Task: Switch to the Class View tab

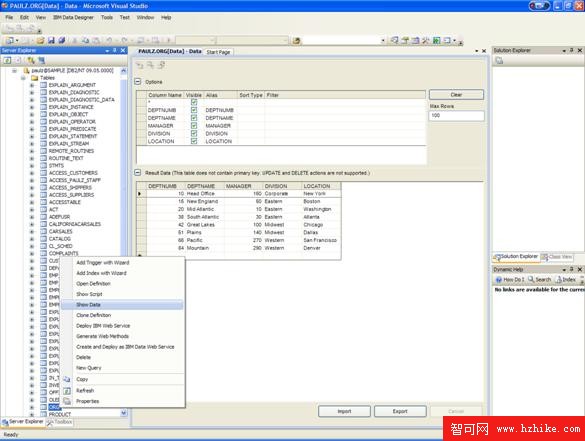Action: [557, 257]
